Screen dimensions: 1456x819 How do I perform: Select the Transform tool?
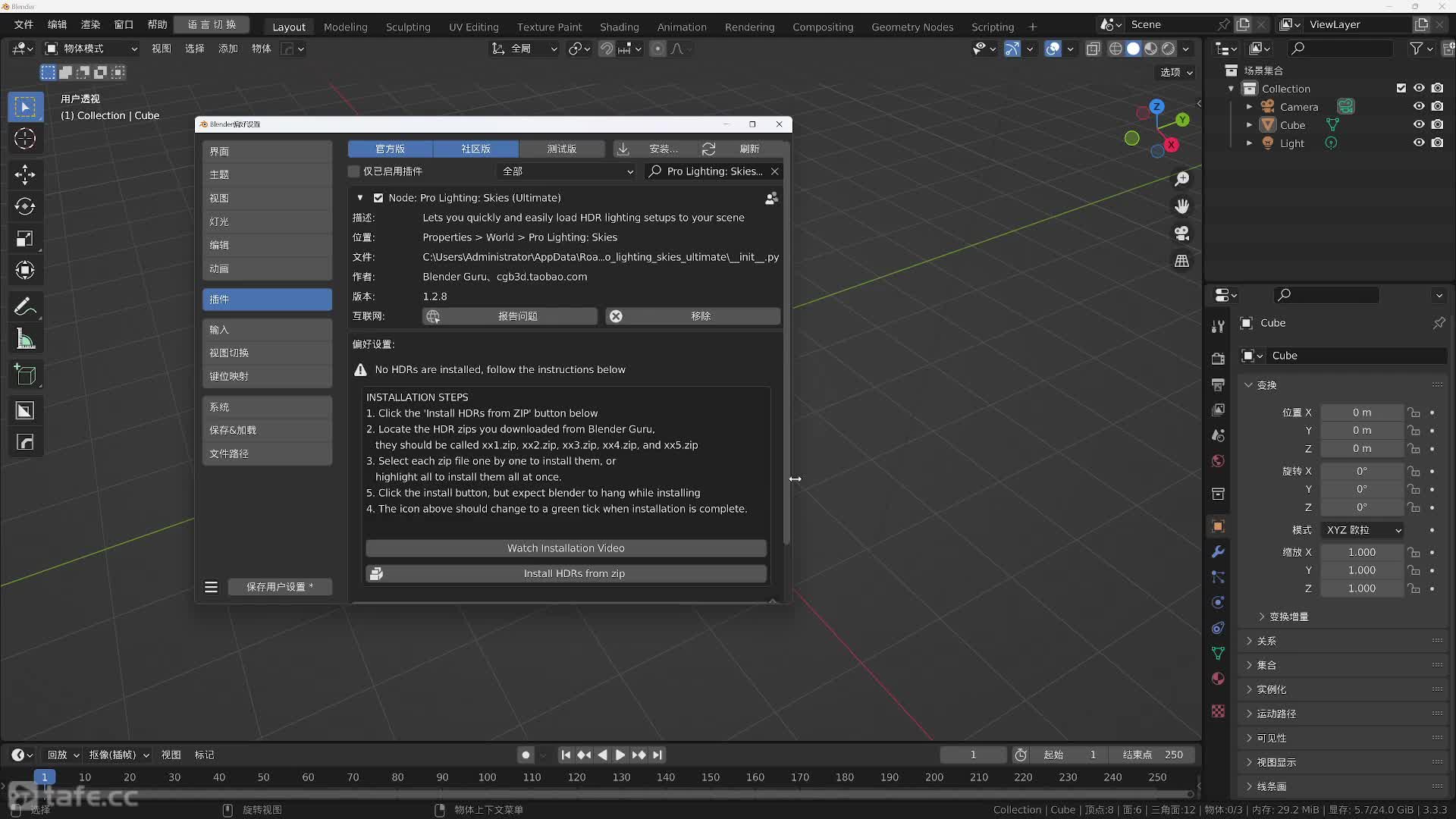point(25,271)
